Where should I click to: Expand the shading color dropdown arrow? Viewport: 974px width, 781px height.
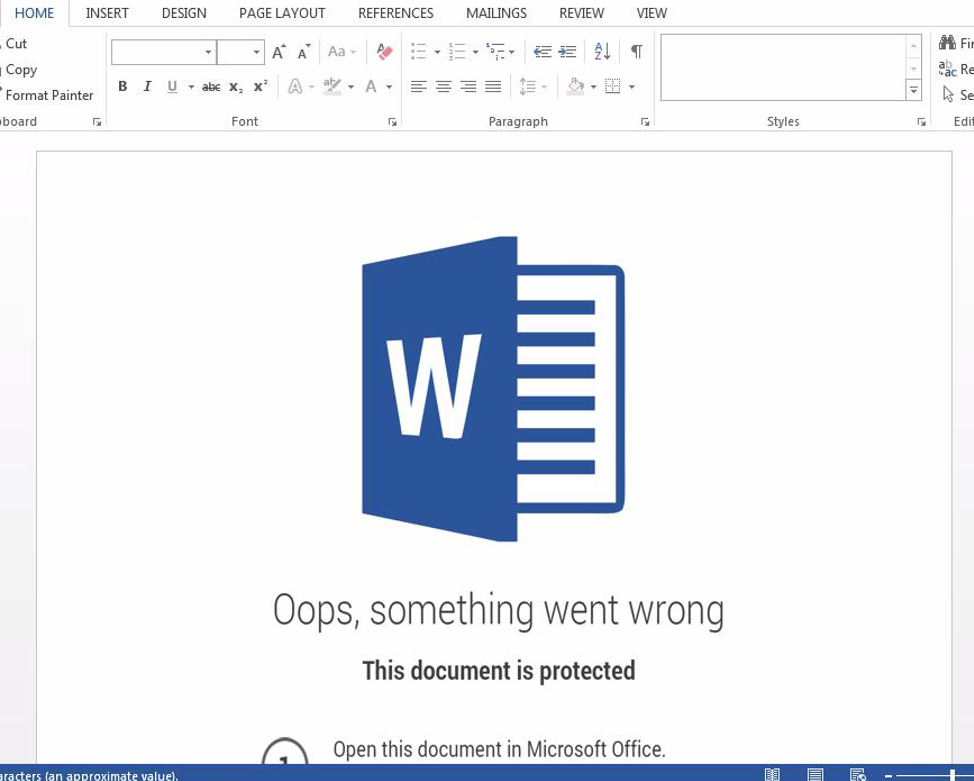[593, 87]
